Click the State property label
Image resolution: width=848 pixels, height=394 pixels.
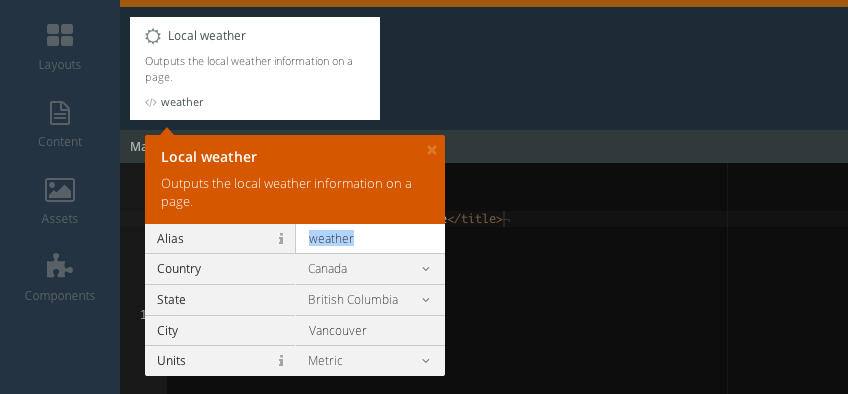coord(171,299)
